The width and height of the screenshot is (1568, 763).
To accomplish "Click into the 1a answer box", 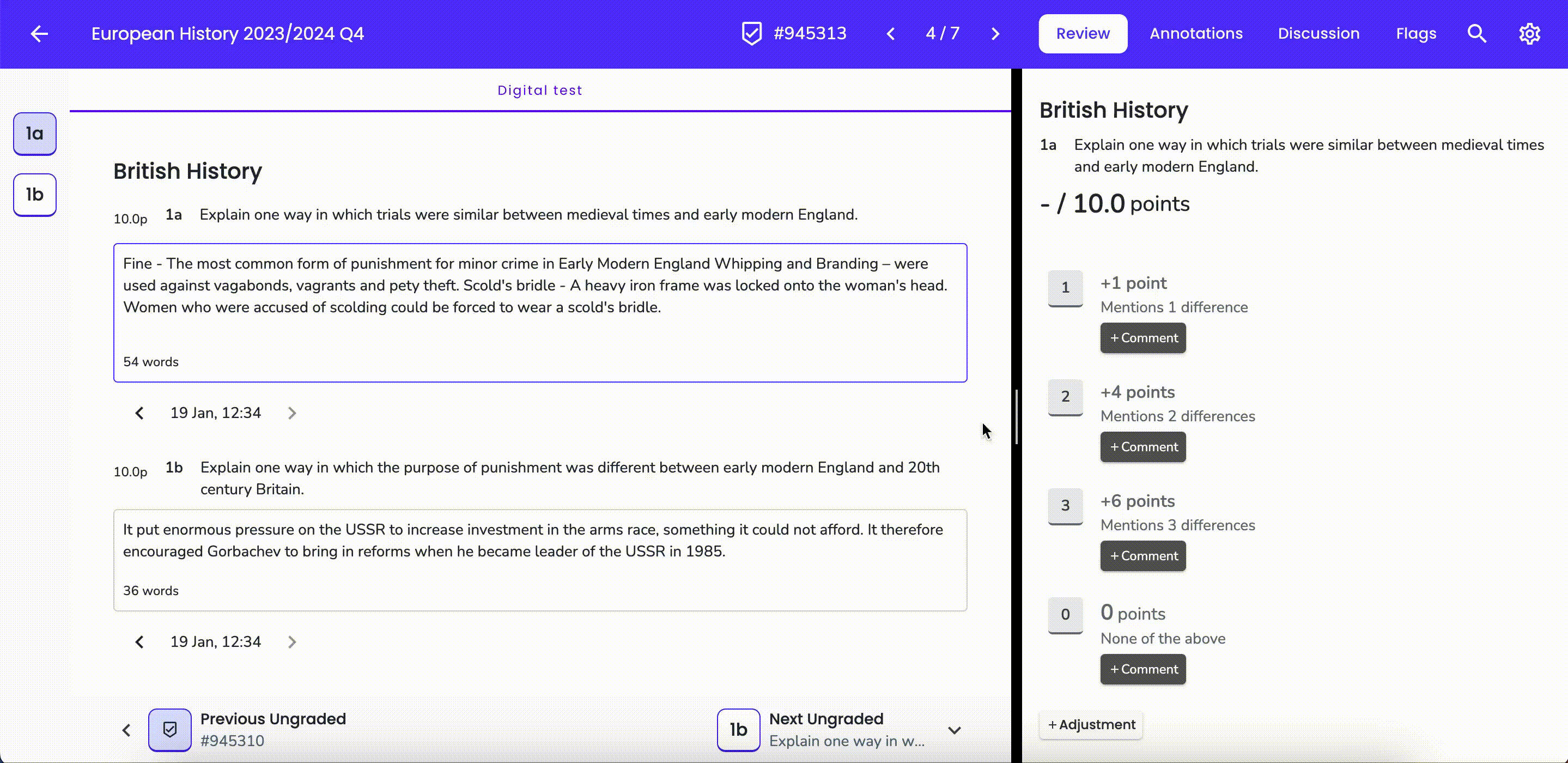I will (x=540, y=313).
